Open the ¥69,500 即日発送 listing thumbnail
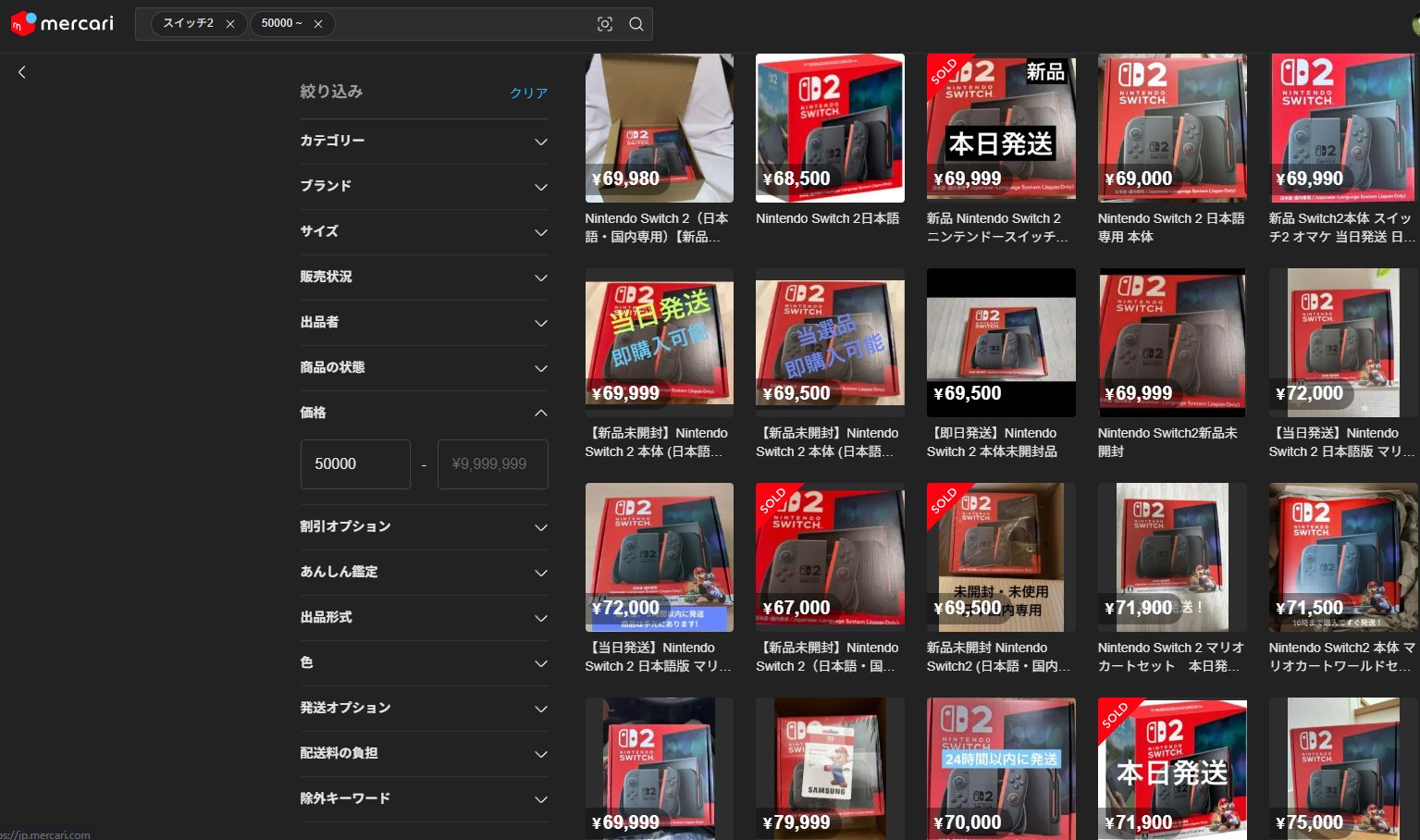This screenshot has height=840, width=1420. [1001, 342]
